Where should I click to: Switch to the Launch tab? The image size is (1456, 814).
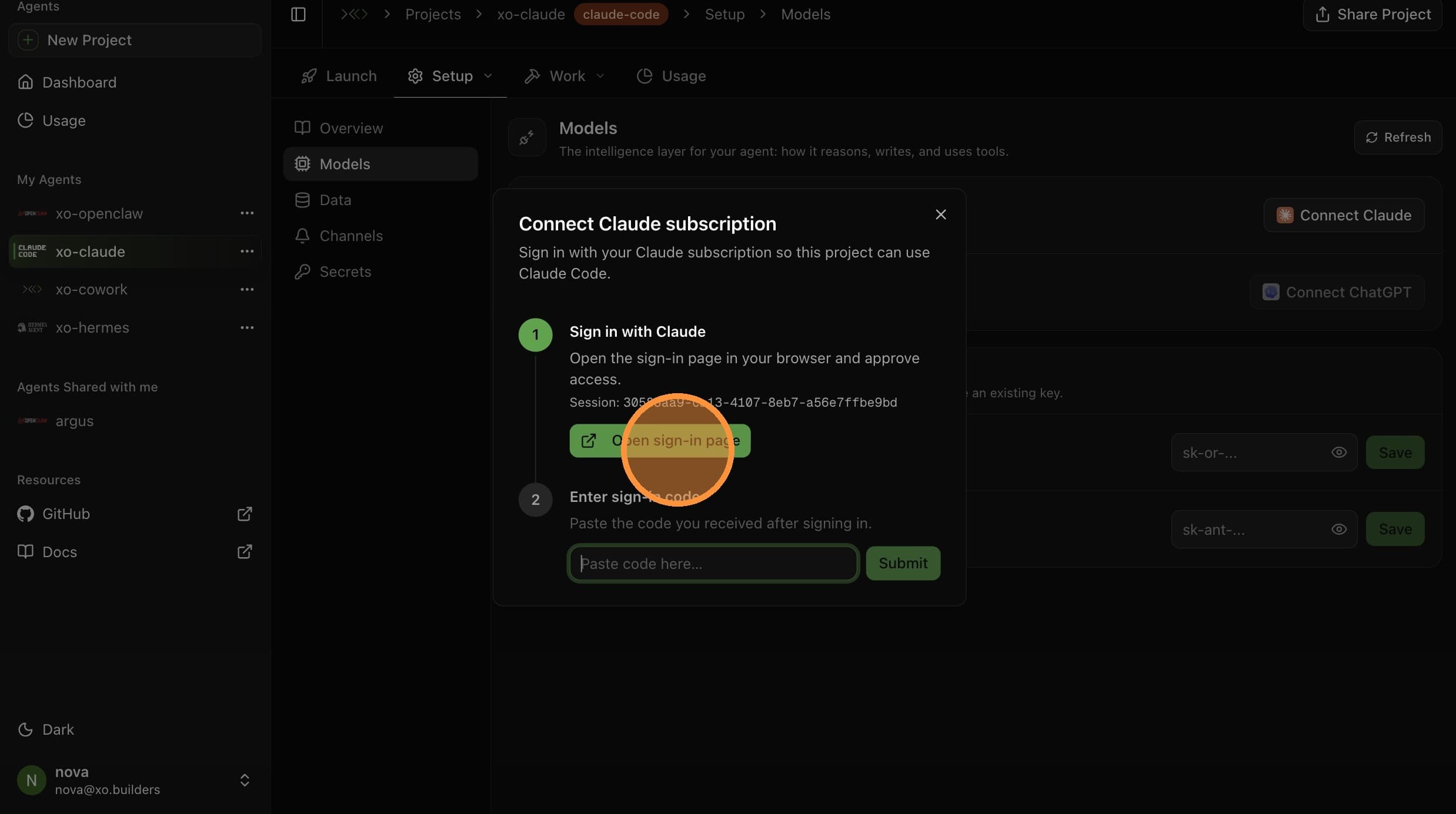[x=339, y=76]
